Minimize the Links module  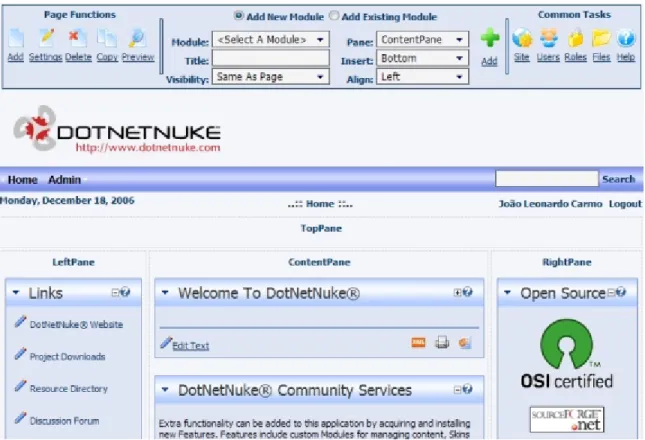point(116,293)
